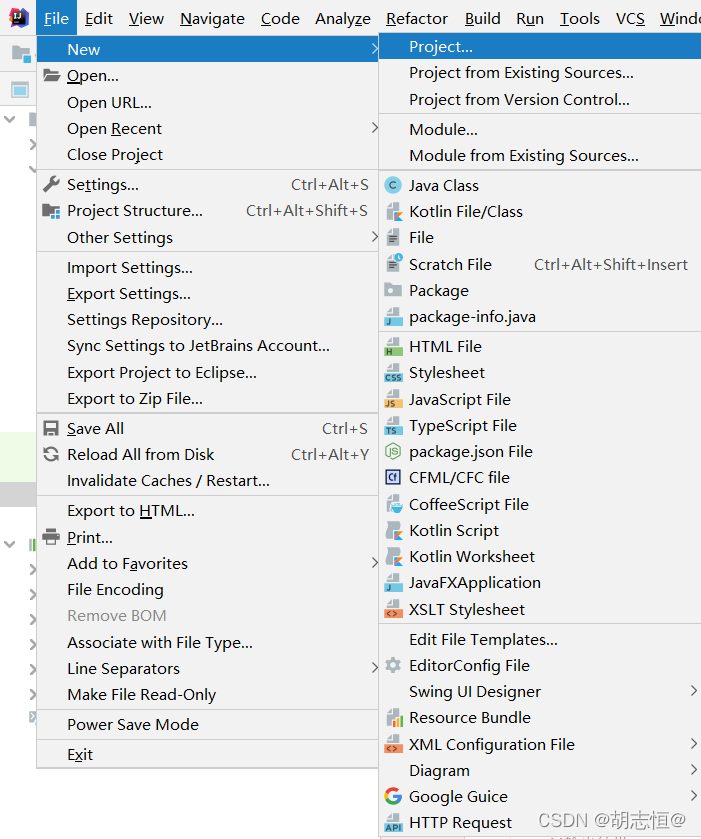
Task: Click the package.json File icon
Action: click(x=393, y=452)
